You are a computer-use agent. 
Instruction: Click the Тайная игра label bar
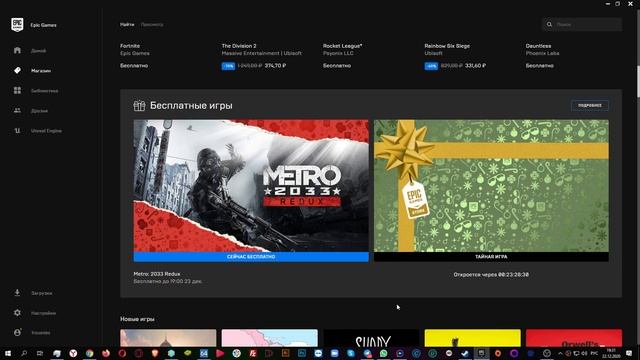click(491, 257)
